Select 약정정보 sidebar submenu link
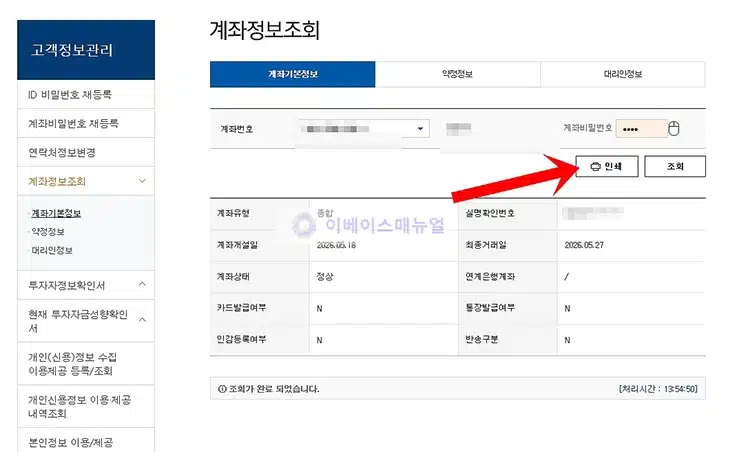Image resolution: width=730 pixels, height=452 pixels. coord(47,232)
